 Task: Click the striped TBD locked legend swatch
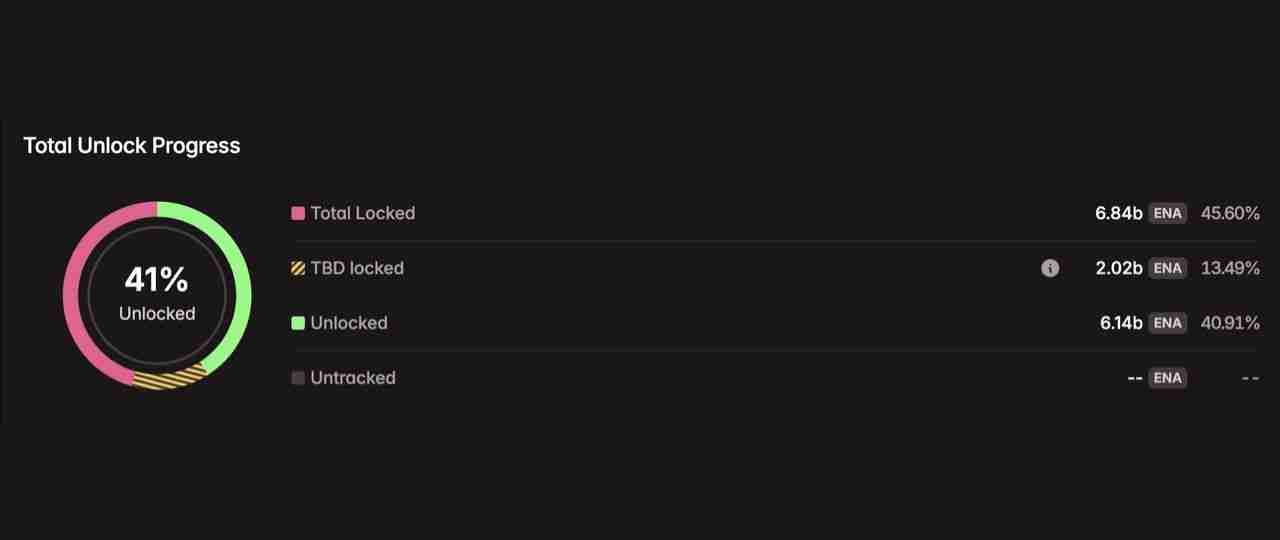tap(298, 268)
